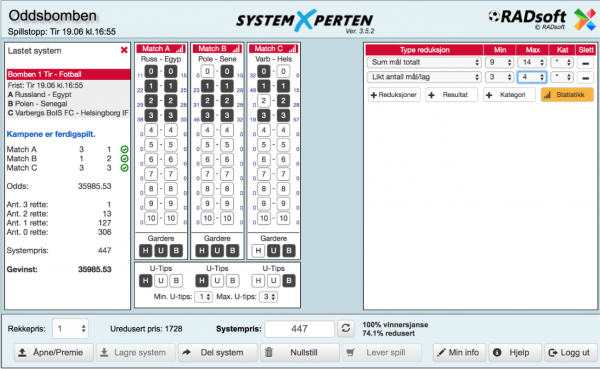Screen dimensions: 600x369
Task: Click the Nullstill button
Action: click(300, 352)
